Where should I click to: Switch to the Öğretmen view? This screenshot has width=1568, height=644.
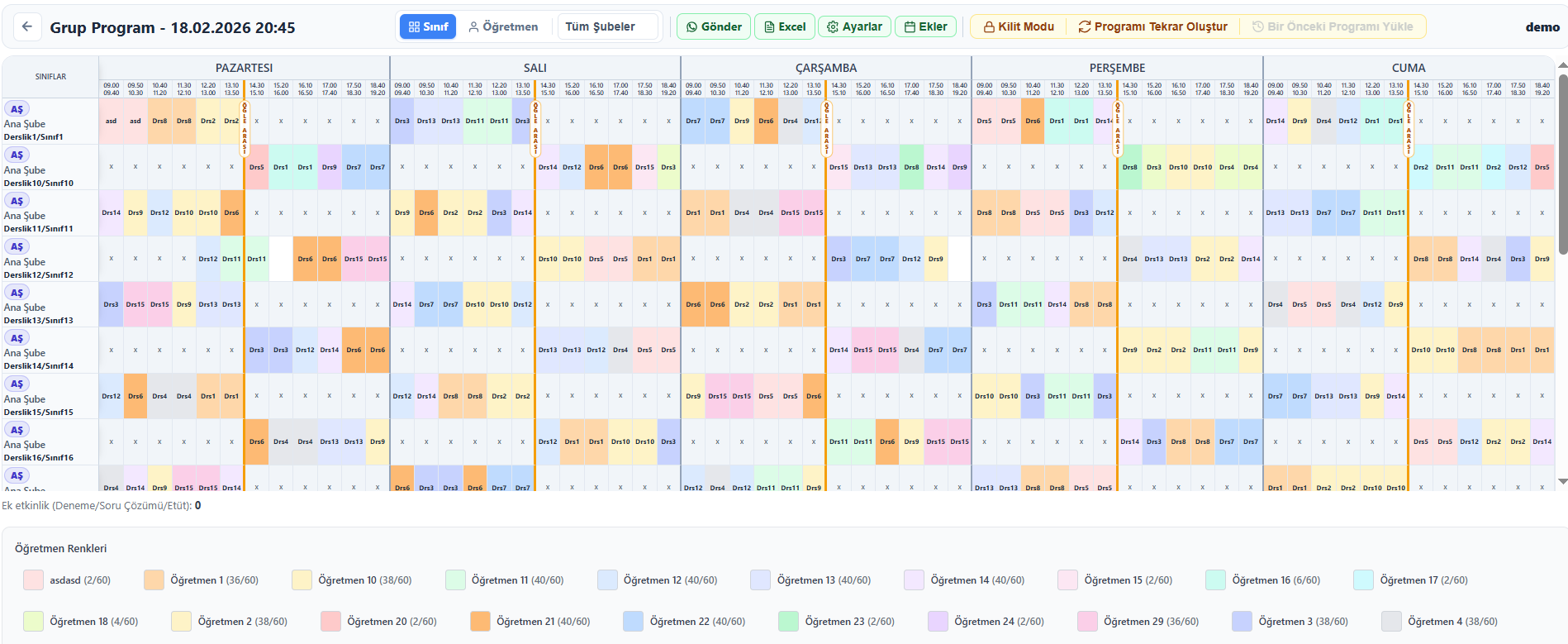pyautogui.click(x=503, y=26)
